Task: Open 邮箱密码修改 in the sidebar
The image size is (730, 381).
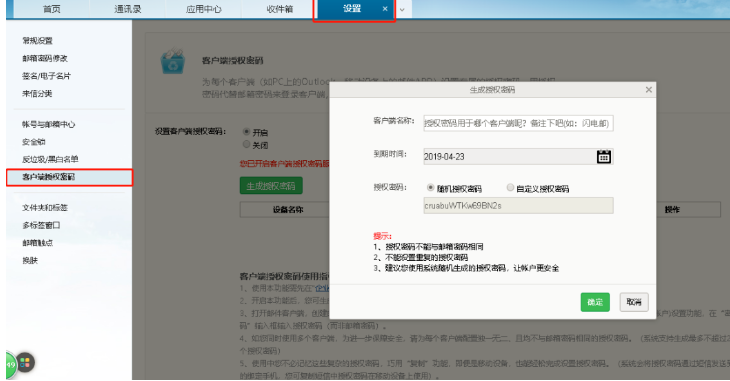Action: point(45,58)
